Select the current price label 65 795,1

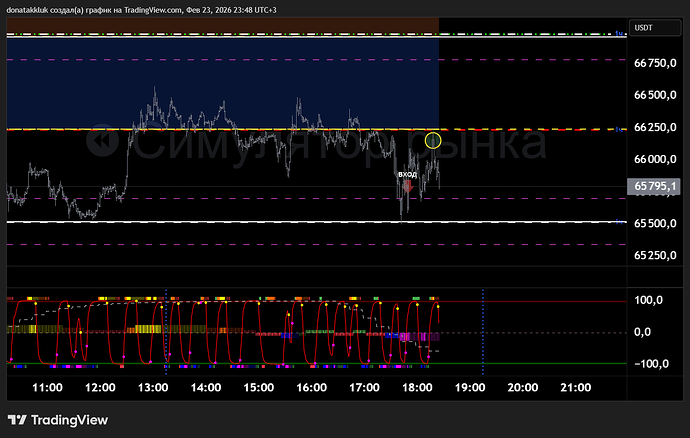click(x=654, y=186)
